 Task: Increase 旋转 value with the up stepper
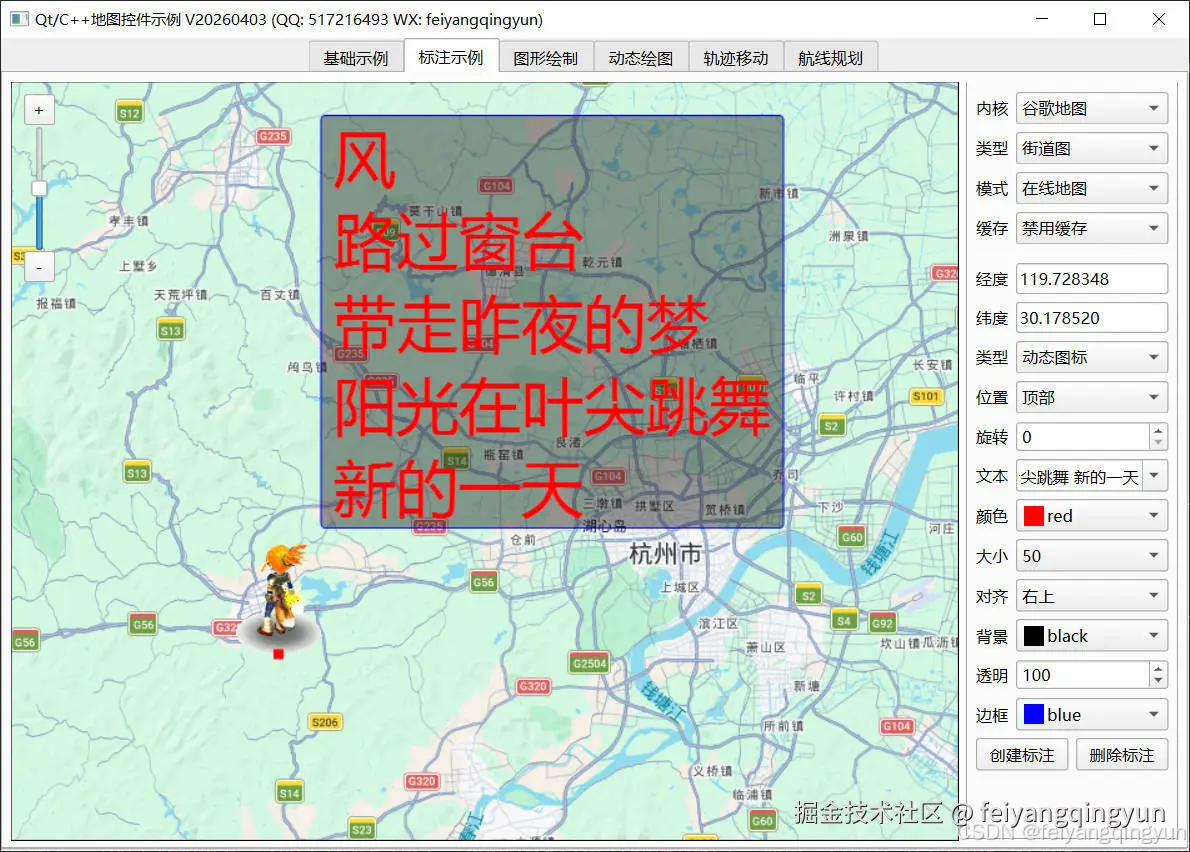click(x=1160, y=431)
